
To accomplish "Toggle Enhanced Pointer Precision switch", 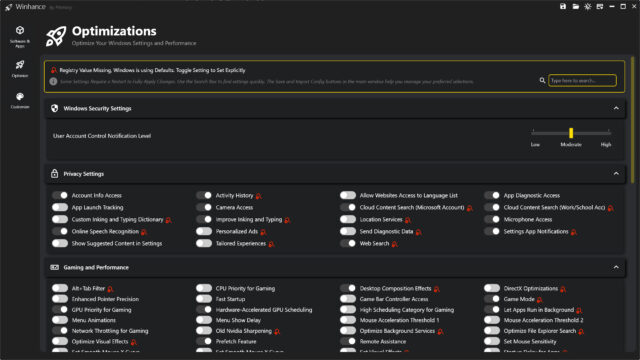I will [60, 299].
